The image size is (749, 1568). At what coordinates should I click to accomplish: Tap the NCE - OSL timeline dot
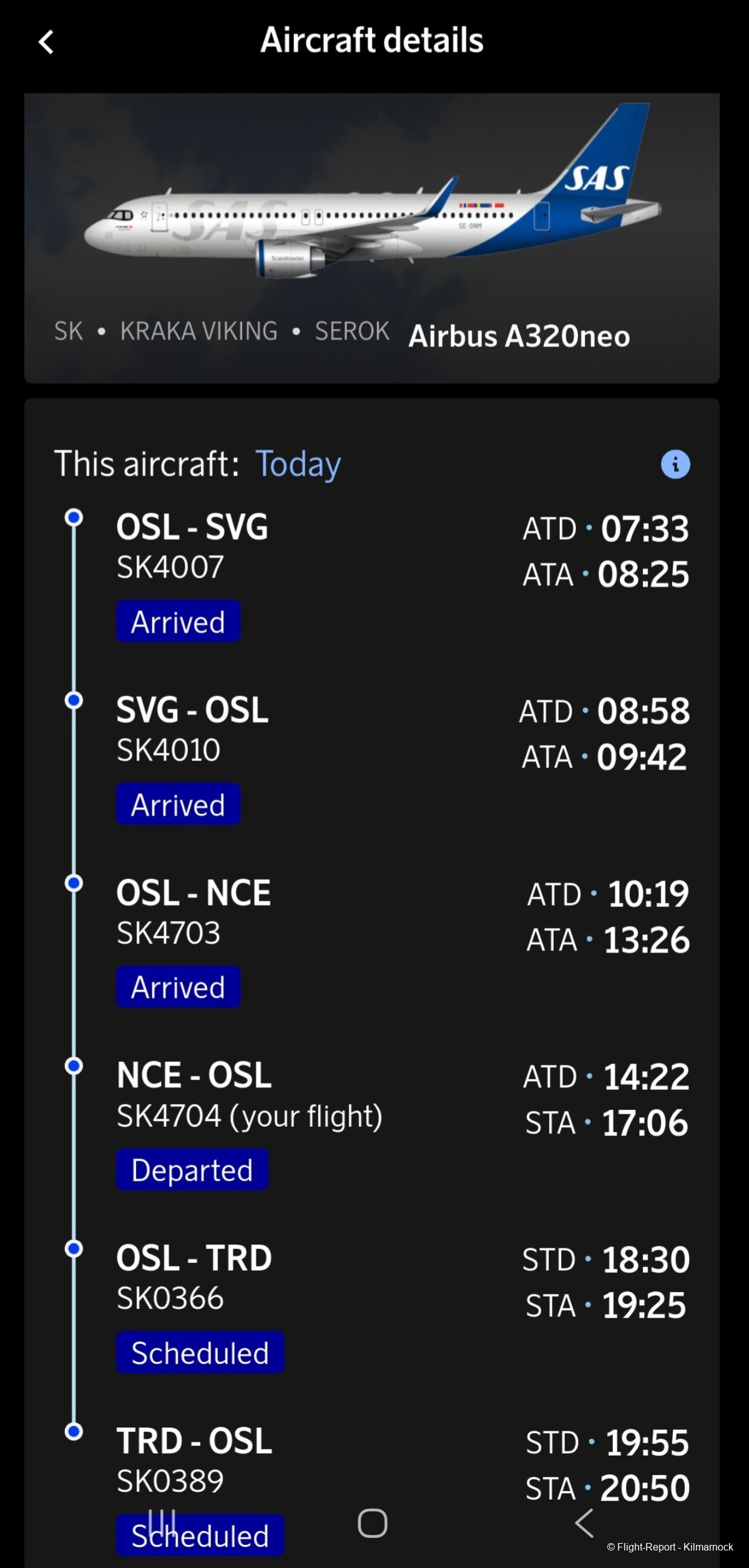[x=74, y=1066]
